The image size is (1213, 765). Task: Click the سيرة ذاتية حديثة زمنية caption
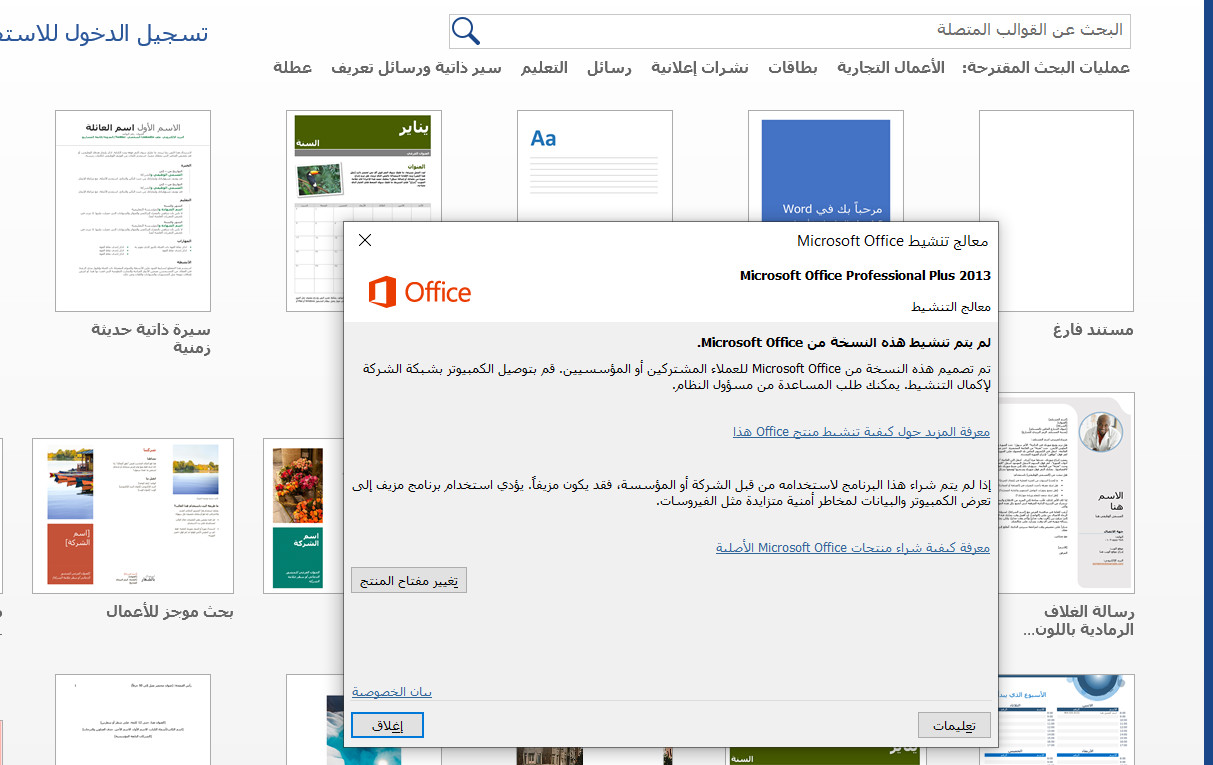(x=151, y=339)
